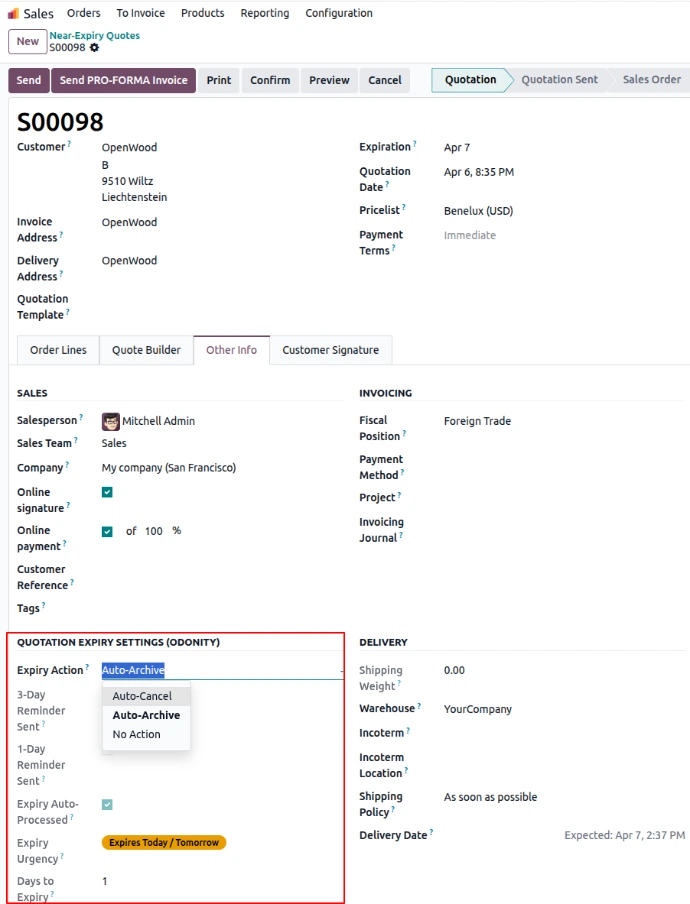This screenshot has width=690, height=904.
Task: Select Auto-Cancel from expiry action list
Action: pyautogui.click(x=142, y=696)
